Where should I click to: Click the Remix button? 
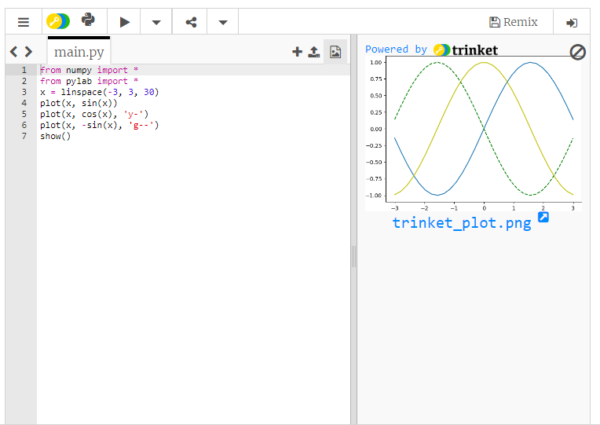514,22
